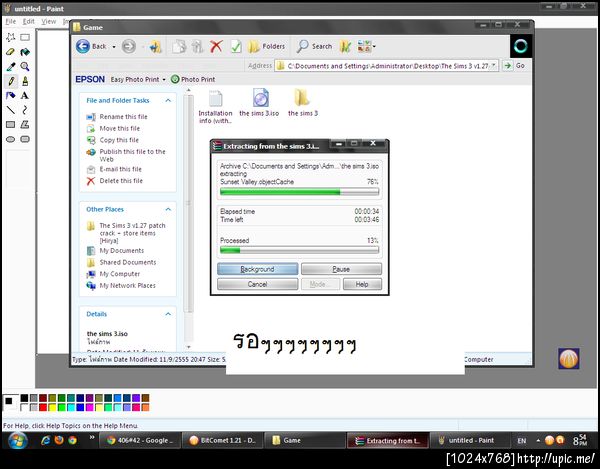Launch Internet Explorer from Quick Launch
Viewport: 600px width, 469px height.
click(46, 440)
